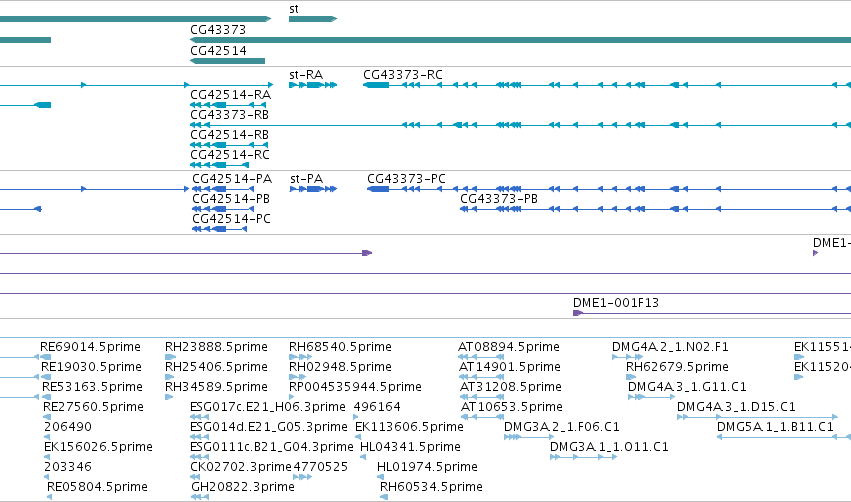
Task: Select the AT10653.5prime EST label
Action: point(512,407)
